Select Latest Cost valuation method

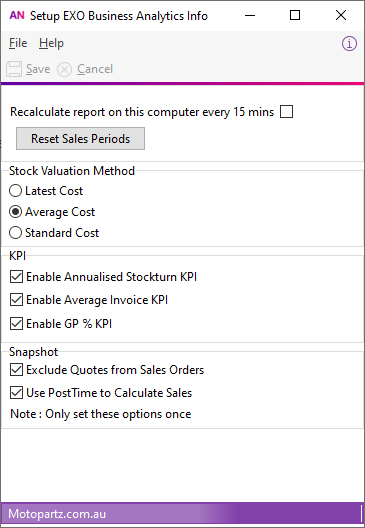tap(15, 191)
